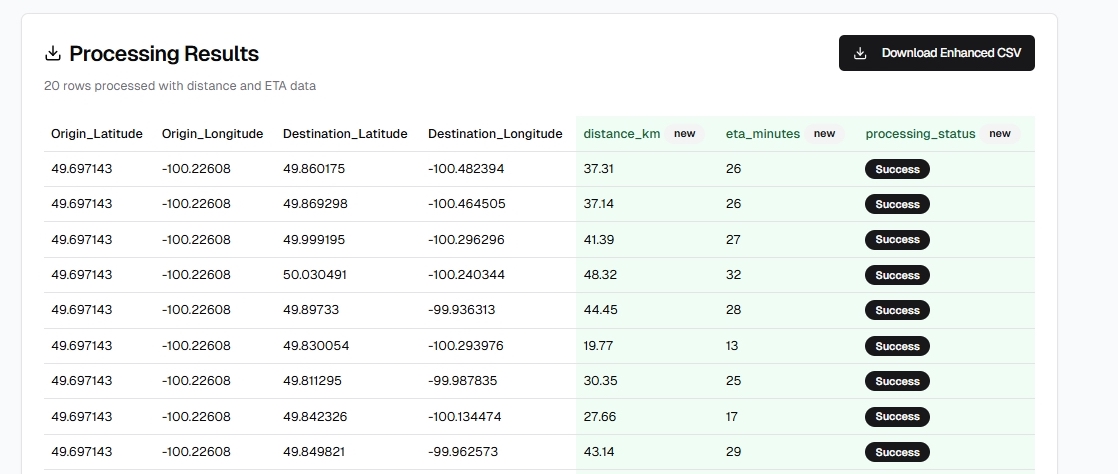The height and width of the screenshot is (474, 1118).
Task: Click the ETA value 27
Action: [x=733, y=239]
